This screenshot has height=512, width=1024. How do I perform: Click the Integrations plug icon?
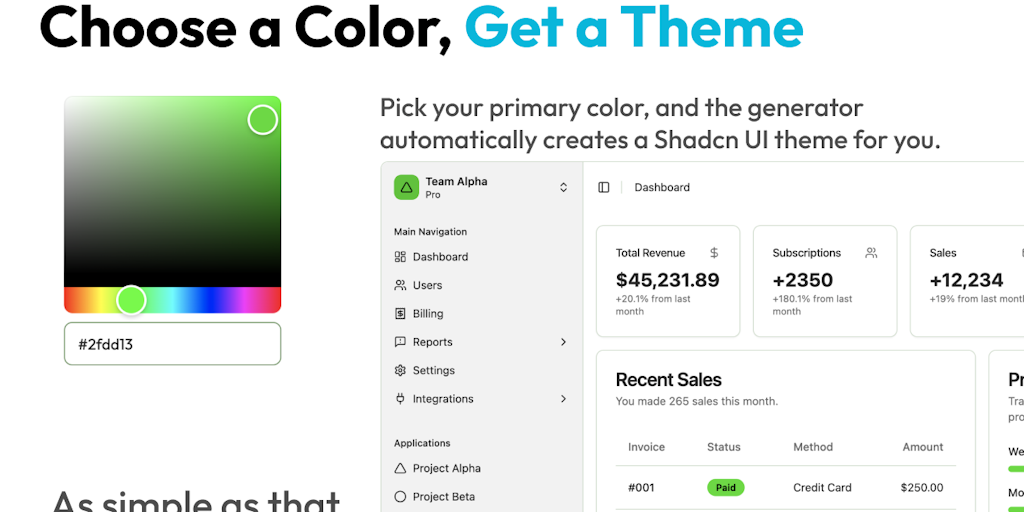401,399
